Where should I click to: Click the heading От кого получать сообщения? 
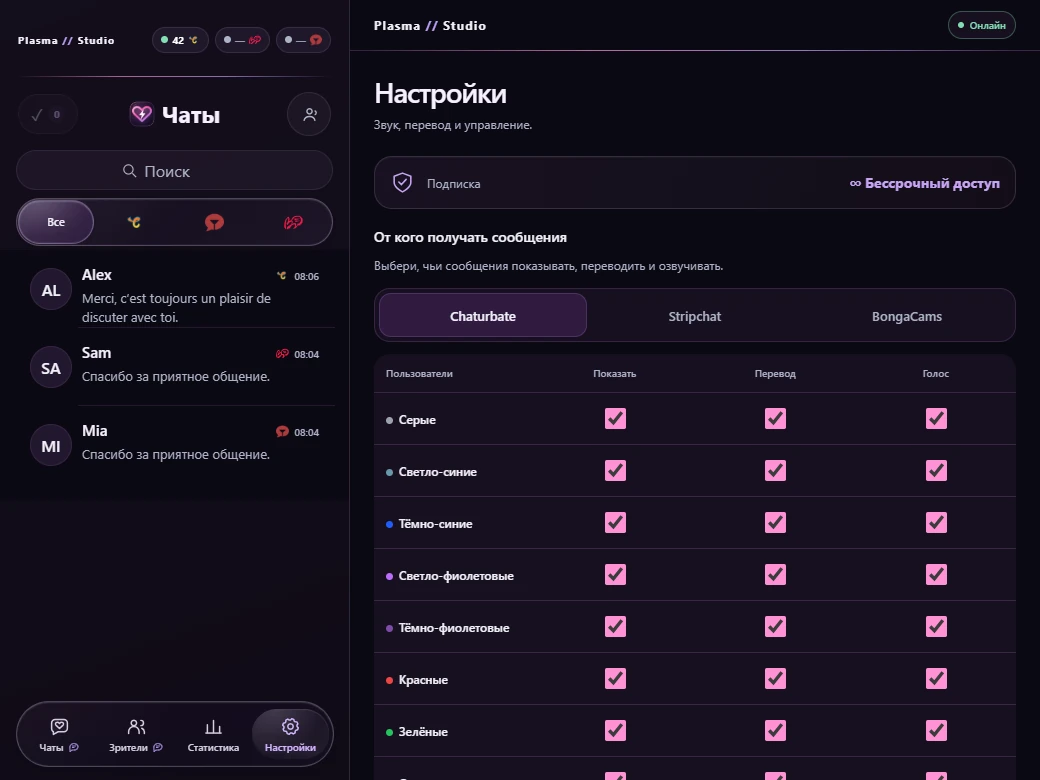pyautogui.click(x=470, y=237)
